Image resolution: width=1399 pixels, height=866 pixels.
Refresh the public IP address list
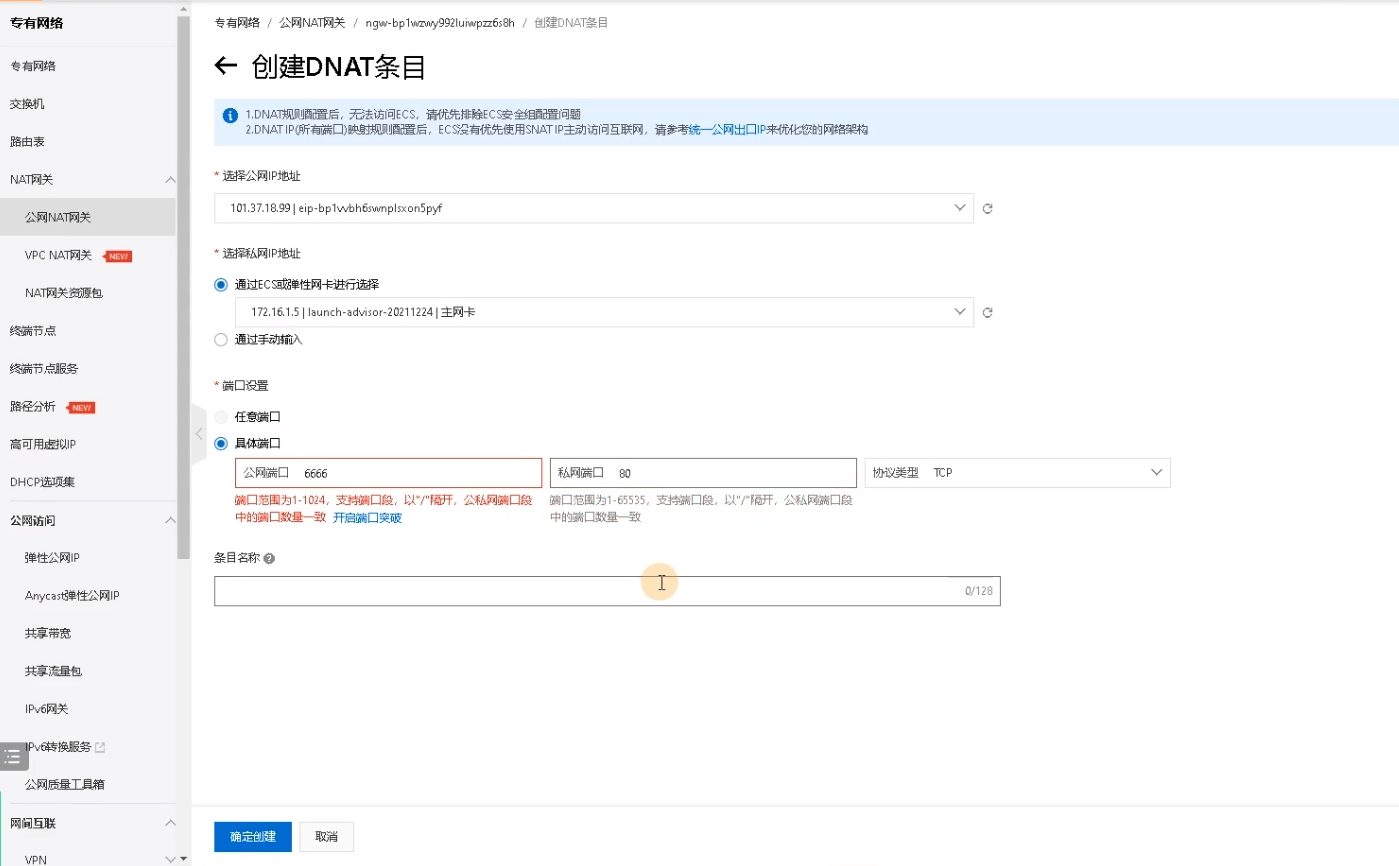(x=987, y=209)
